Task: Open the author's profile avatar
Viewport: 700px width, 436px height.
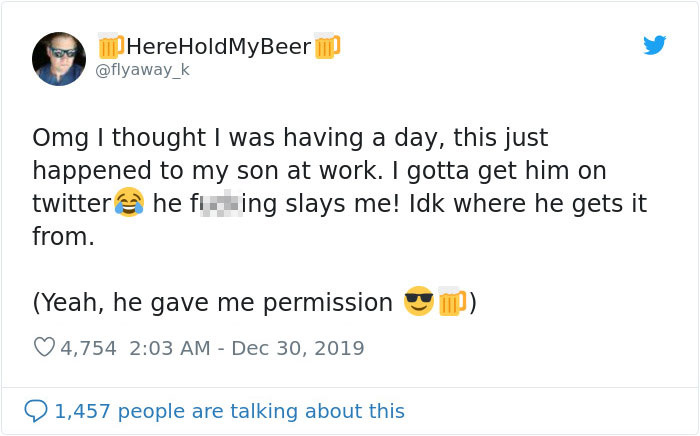Action: 59,58
